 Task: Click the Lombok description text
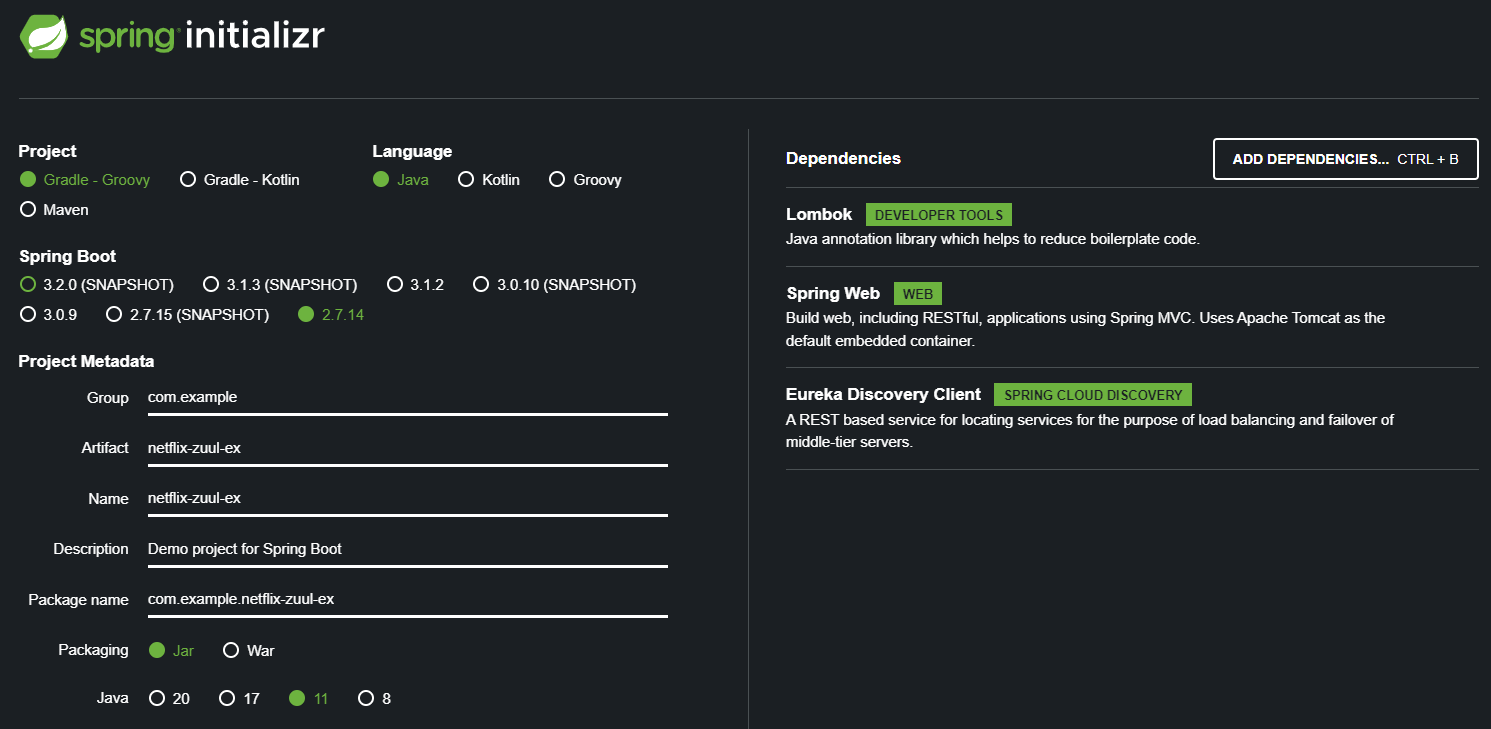pos(992,239)
